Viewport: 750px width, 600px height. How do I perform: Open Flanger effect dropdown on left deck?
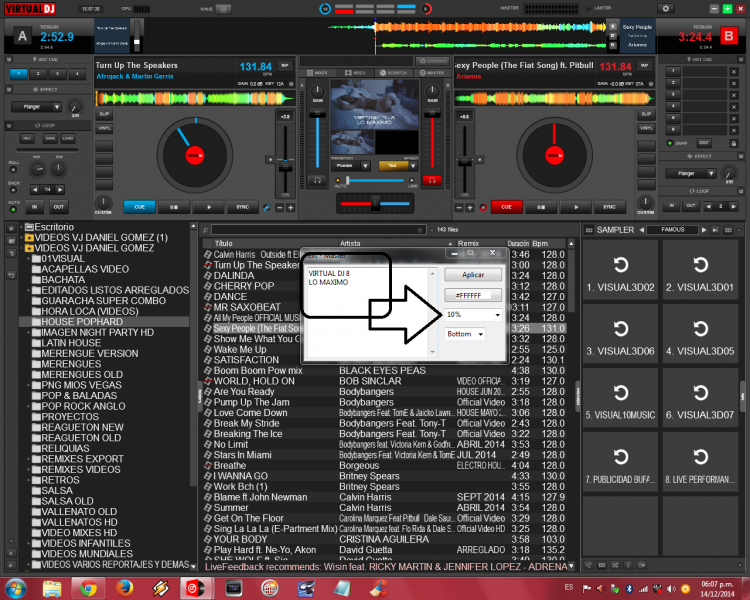(57, 107)
